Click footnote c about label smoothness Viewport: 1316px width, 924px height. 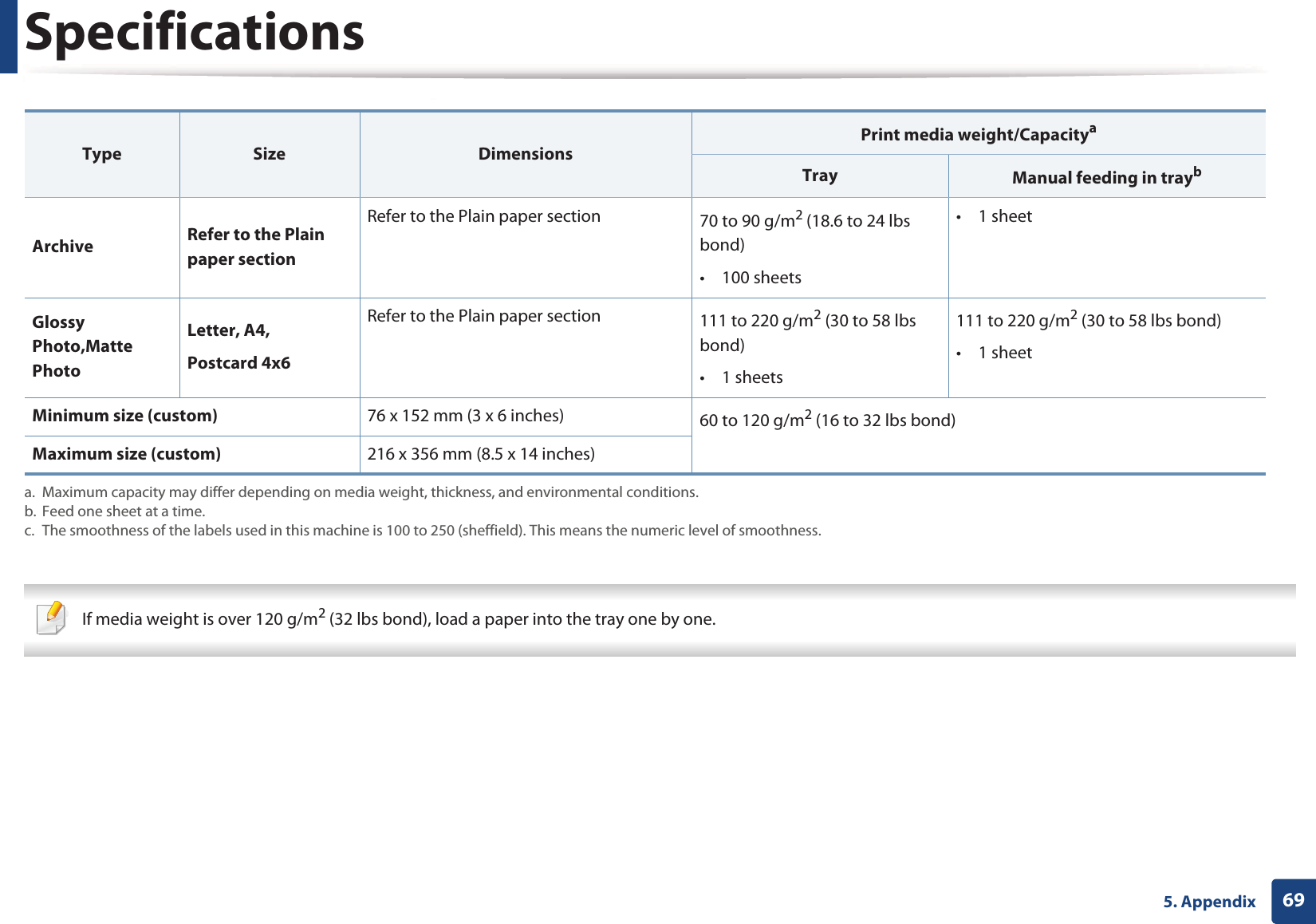[x=423, y=531]
